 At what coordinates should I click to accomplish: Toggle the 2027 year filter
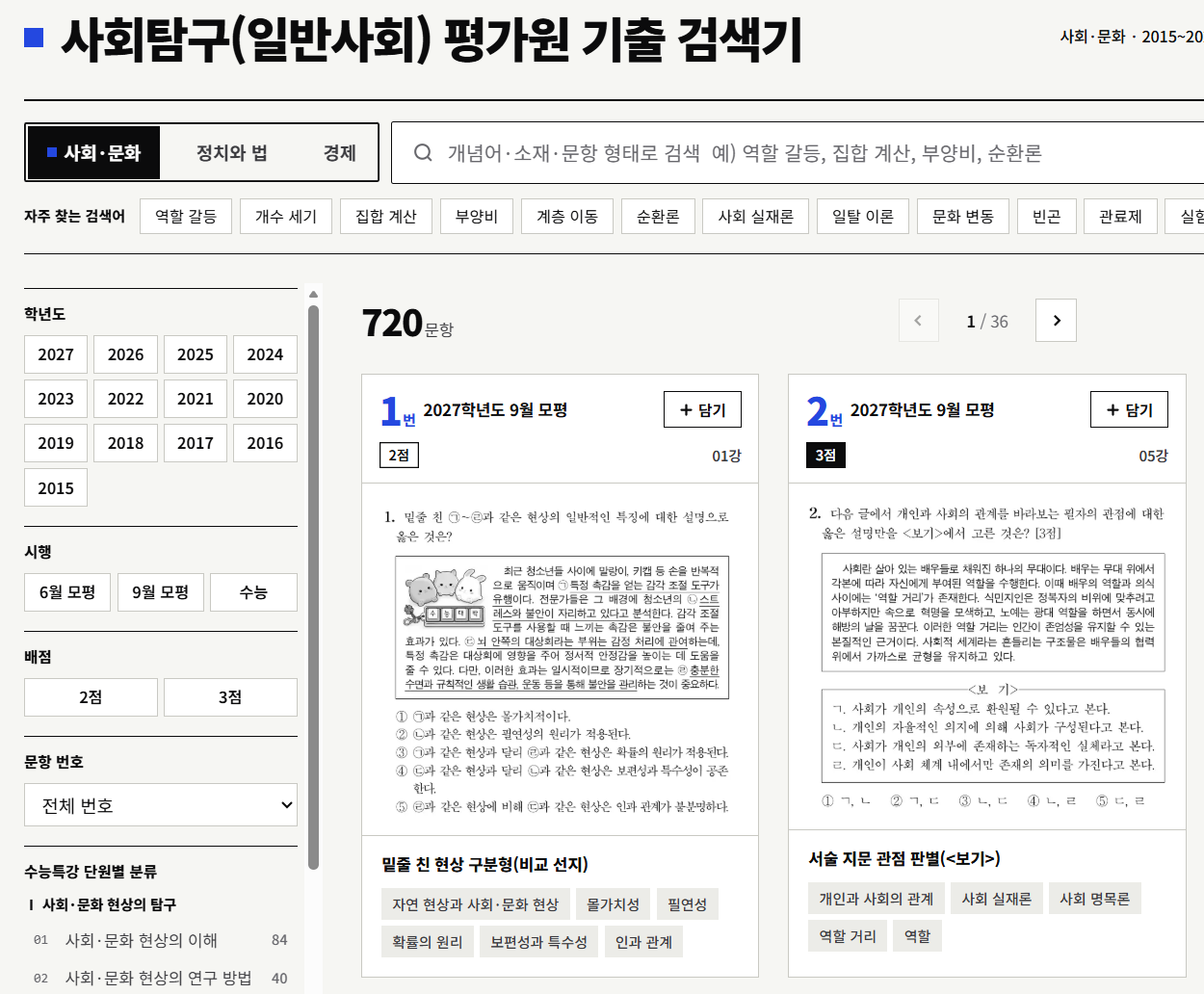(x=56, y=354)
